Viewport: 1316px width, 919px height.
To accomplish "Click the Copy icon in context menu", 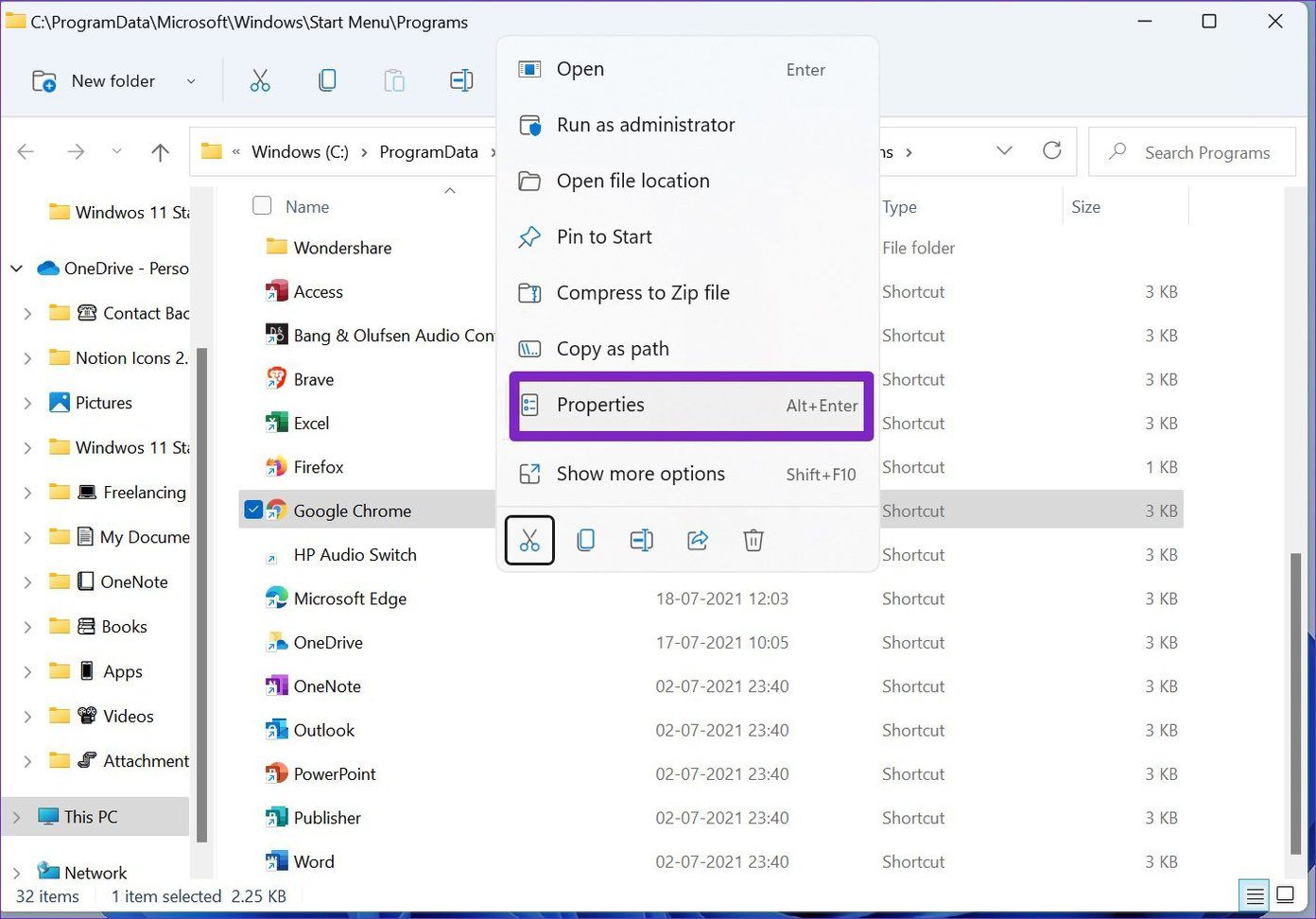I will (585, 540).
